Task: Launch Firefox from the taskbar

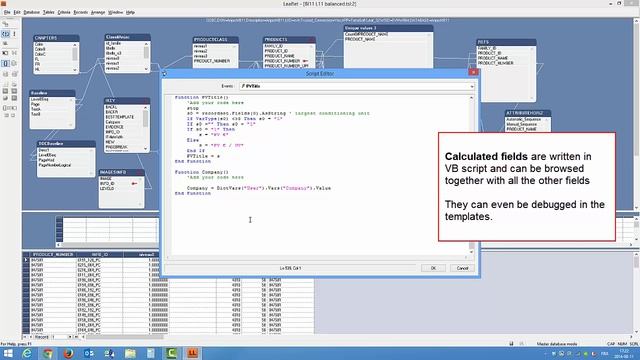Action: point(69,353)
